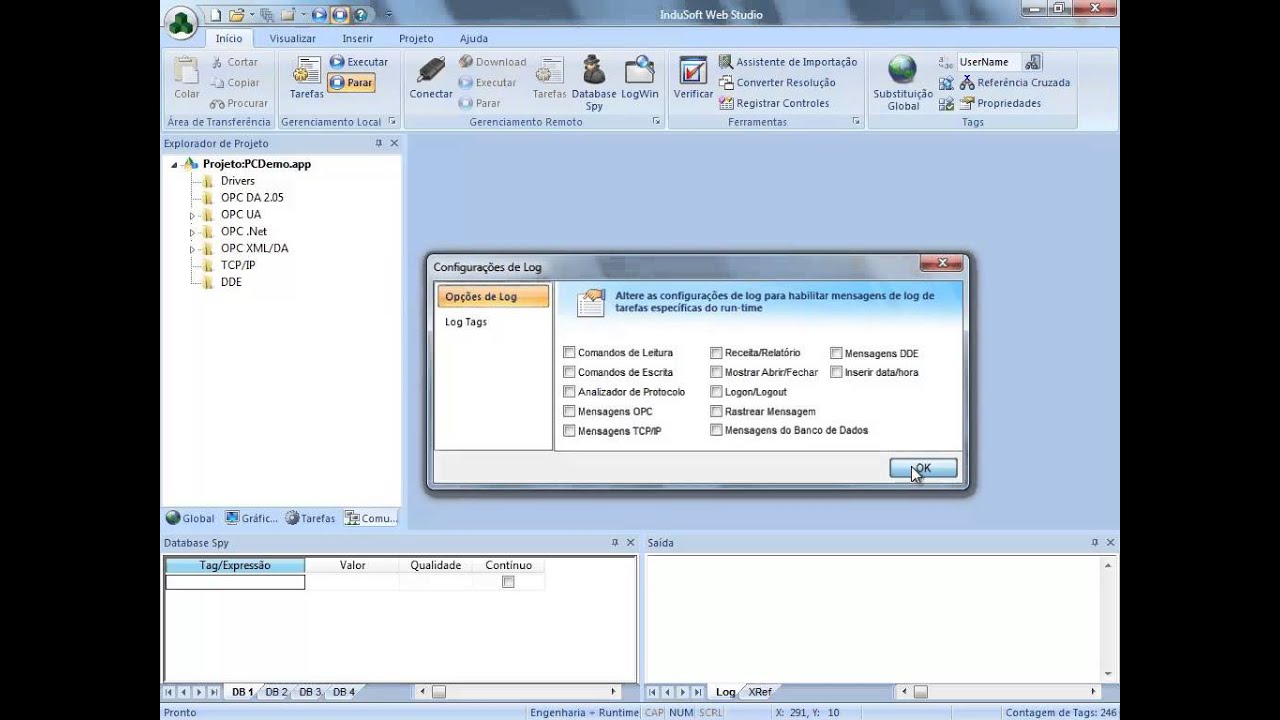Open the Projeto ribbon tab

click(416, 38)
